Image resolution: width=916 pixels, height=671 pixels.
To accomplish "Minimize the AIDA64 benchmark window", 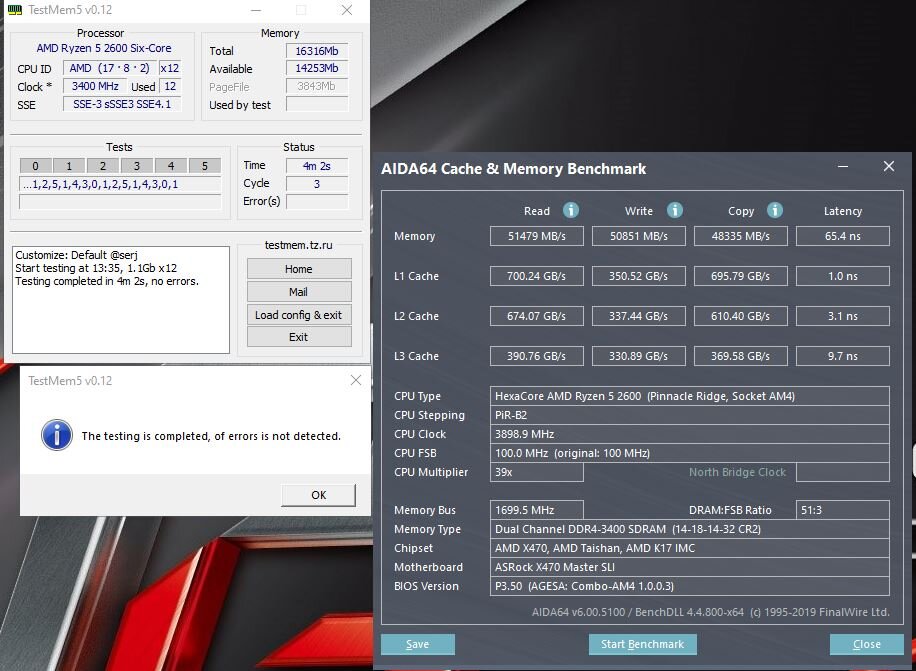I will [x=843, y=167].
